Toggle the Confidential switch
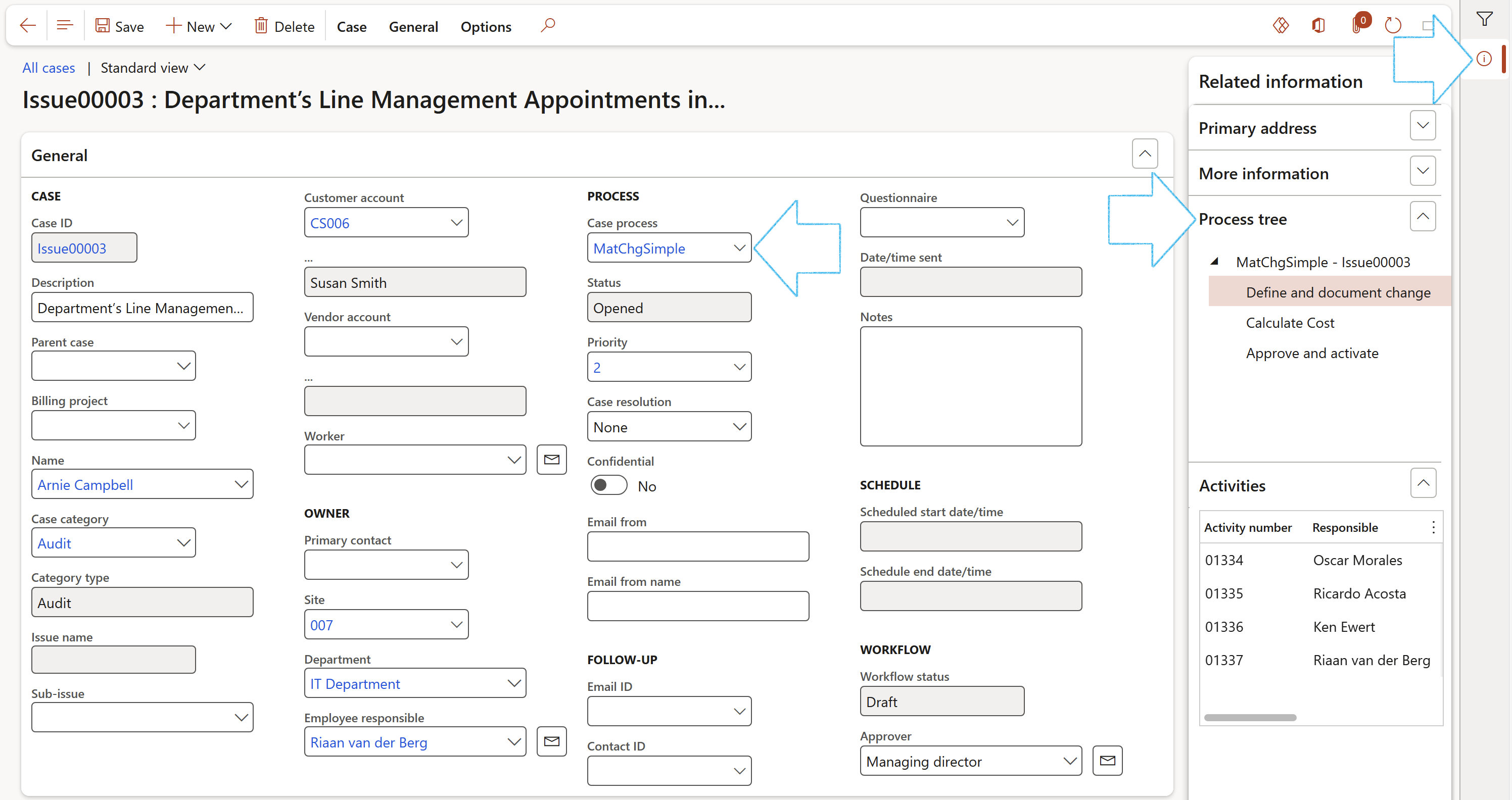1512x800 pixels. tap(608, 486)
